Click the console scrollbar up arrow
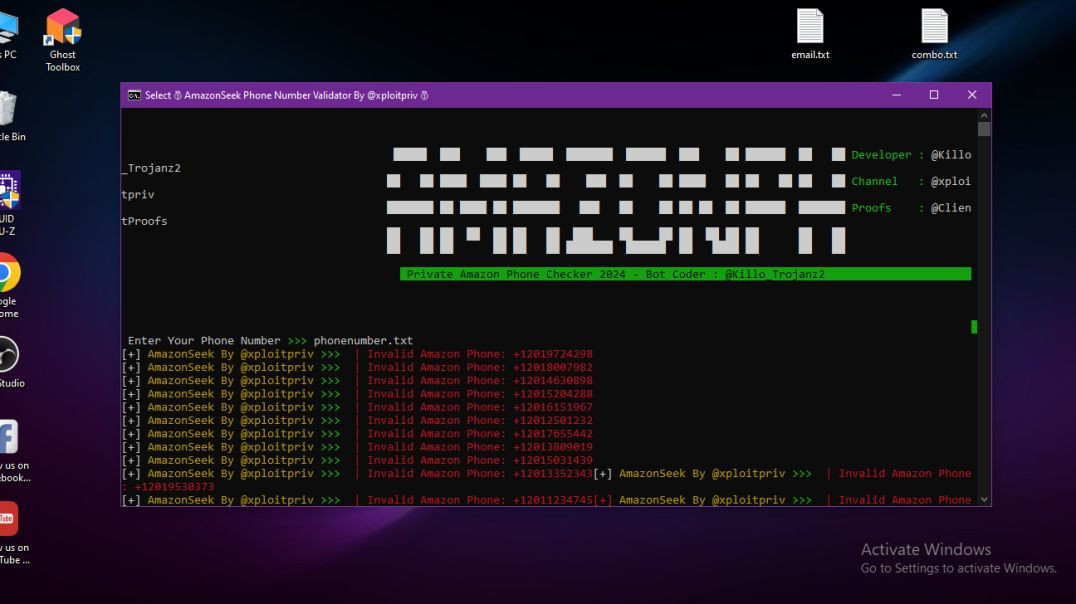The width and height of the screenshot is (1076, 604). pyautogui.click(x=984, y=115)
